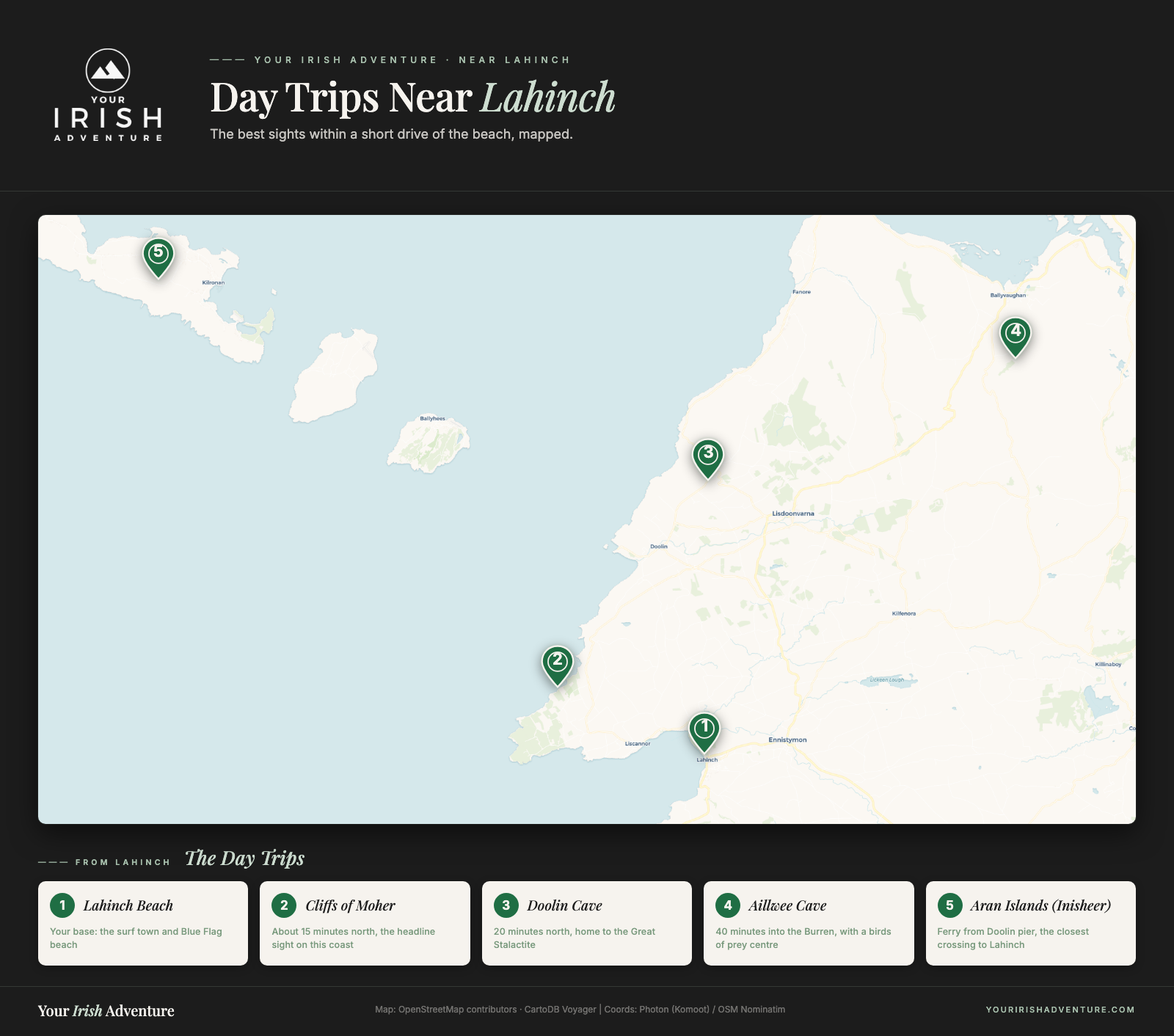The height and width of the screenshot is (1036, 1174).
Task: Click the footer Your Irish Adventure wordmark
Action: (x=106, y=1010)
